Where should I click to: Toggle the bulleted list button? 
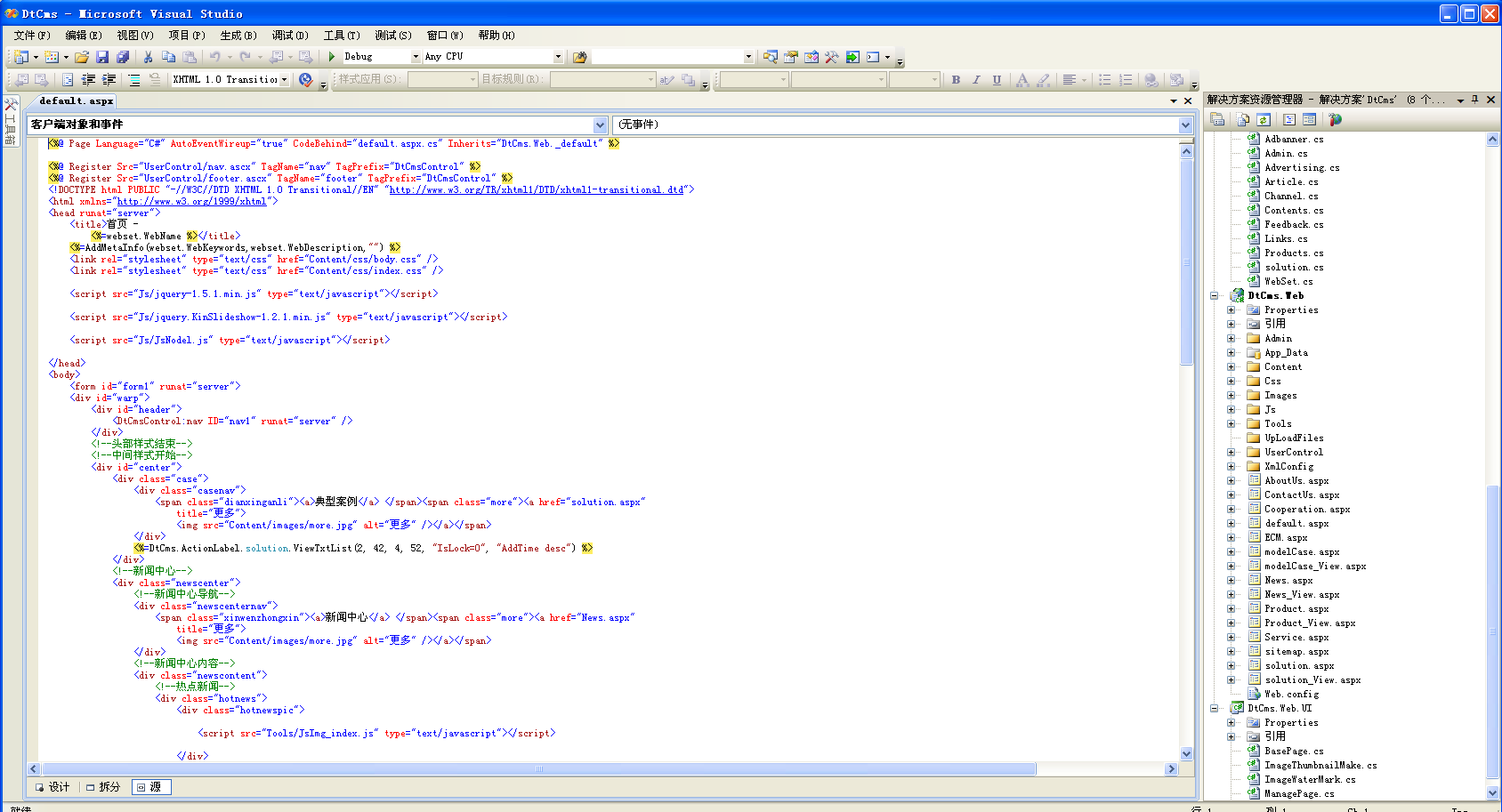pos(1104,80)
